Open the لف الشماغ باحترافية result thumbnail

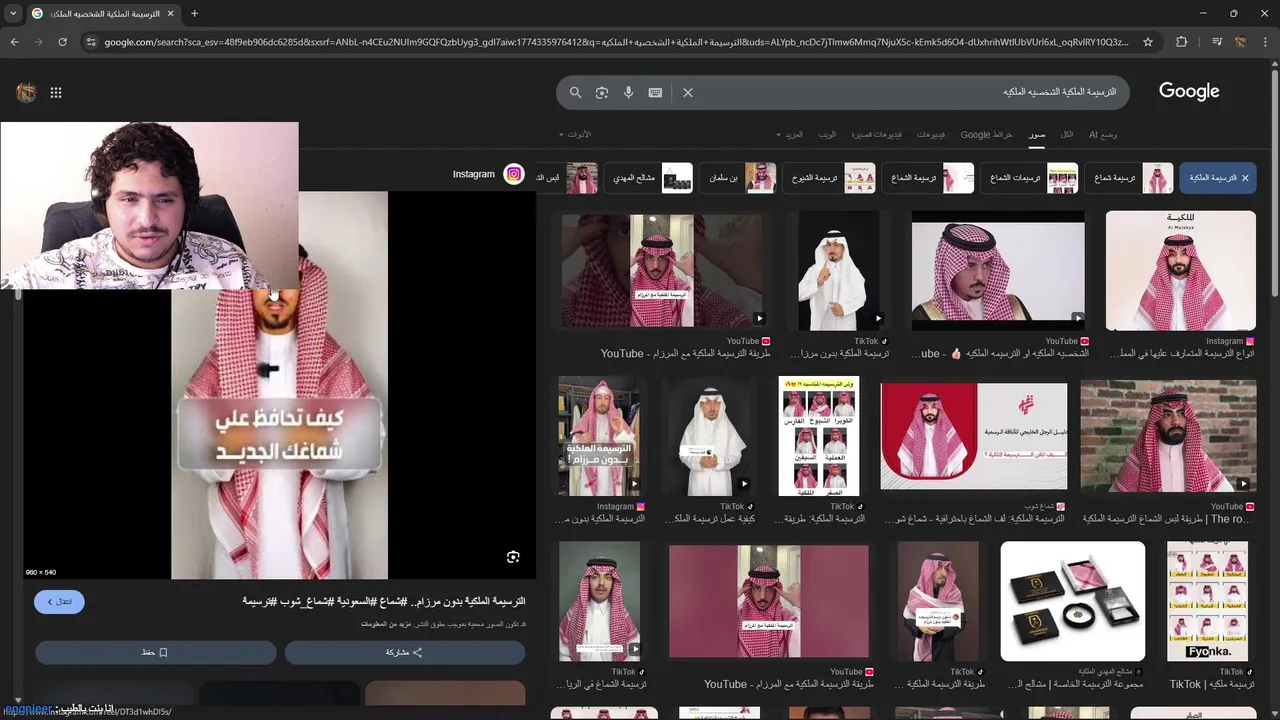pos(973,436)
